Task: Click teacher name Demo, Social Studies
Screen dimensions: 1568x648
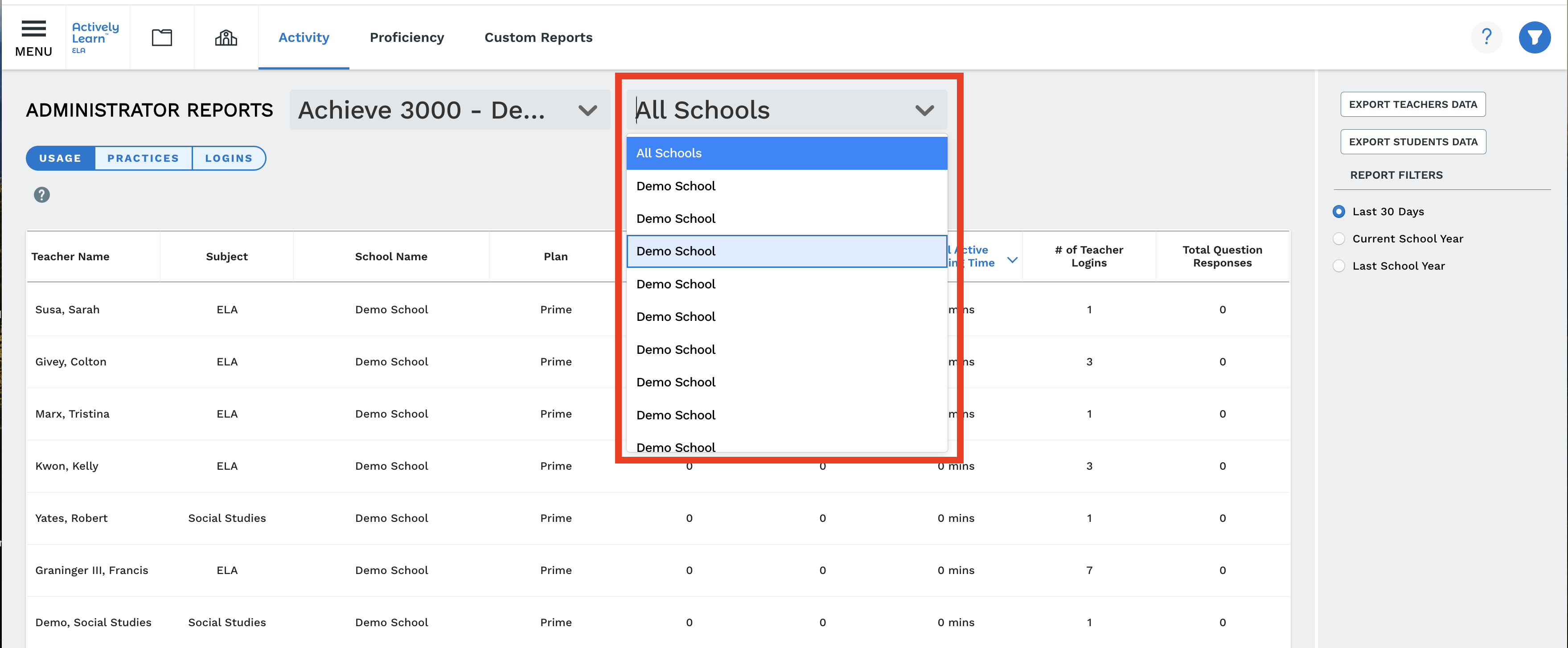Action: click(93, 623)
